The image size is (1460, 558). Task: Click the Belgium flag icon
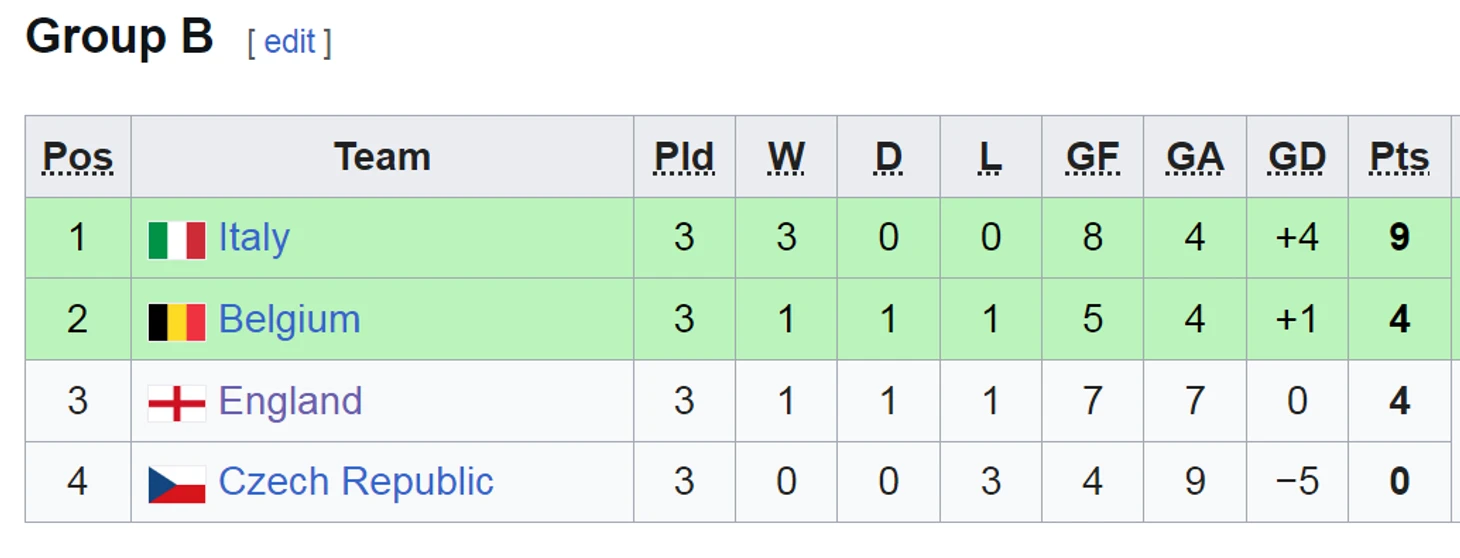177,322
